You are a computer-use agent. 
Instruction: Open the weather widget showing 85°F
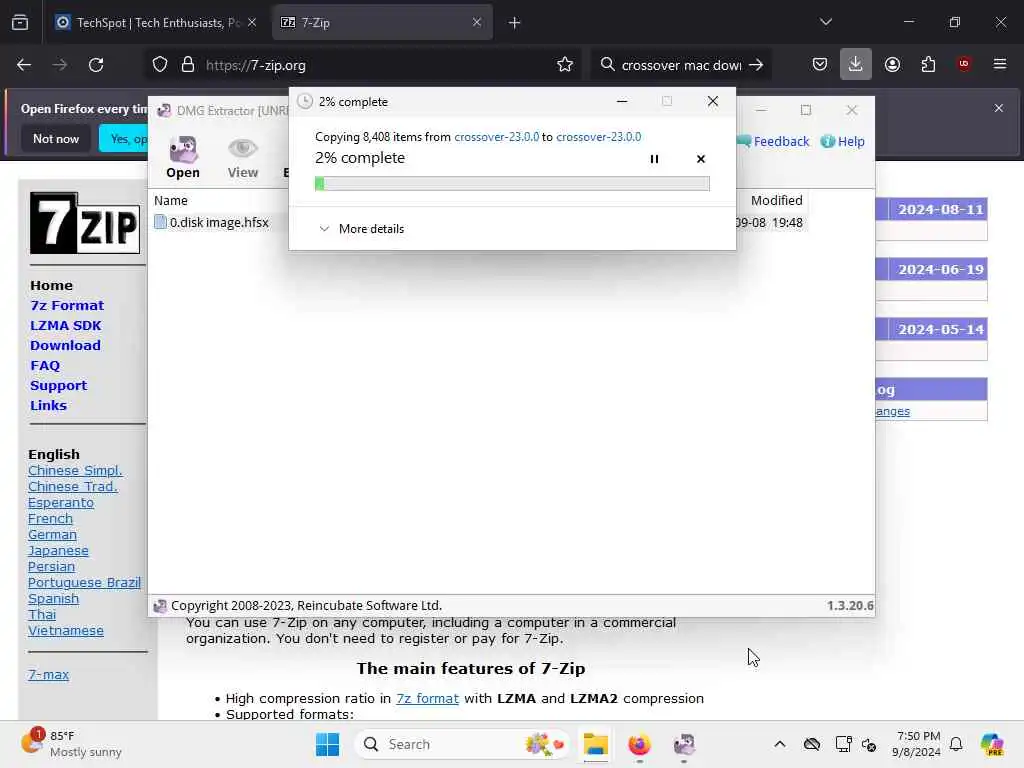coord(71,744)
